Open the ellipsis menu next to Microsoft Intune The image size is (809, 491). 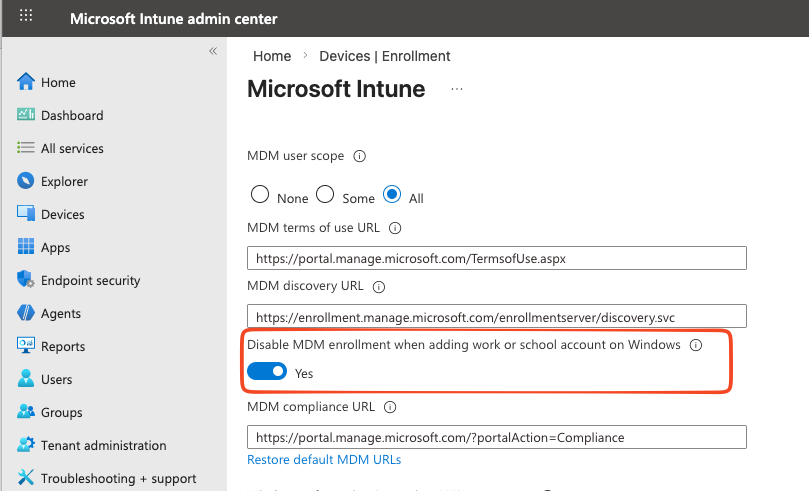tap(457, 89)
